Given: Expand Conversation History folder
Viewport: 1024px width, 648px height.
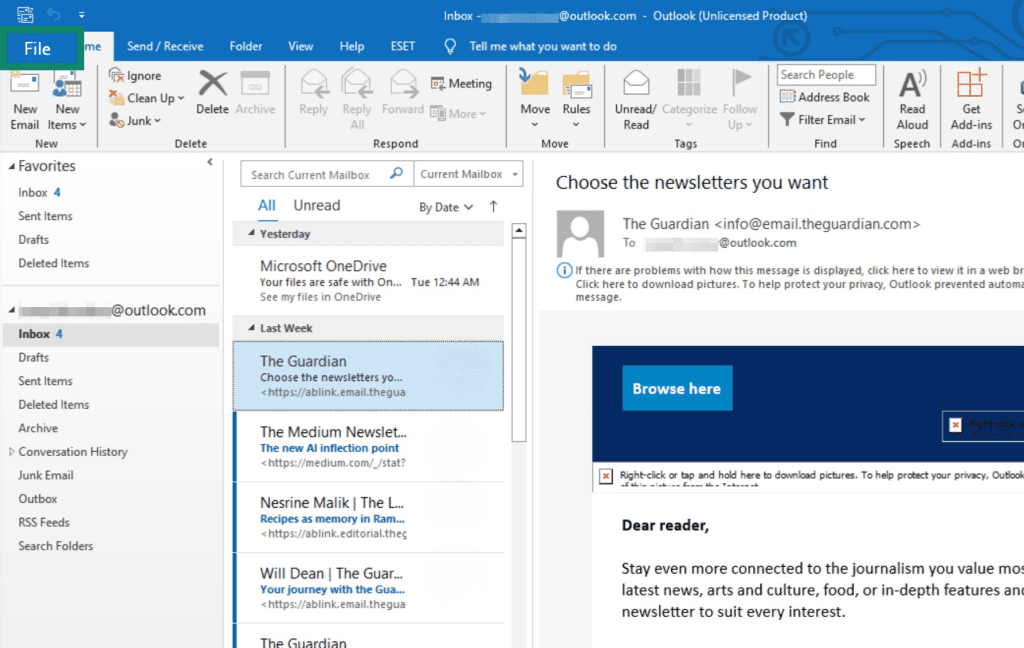Looking at the screenshot, I should [11, 451].
